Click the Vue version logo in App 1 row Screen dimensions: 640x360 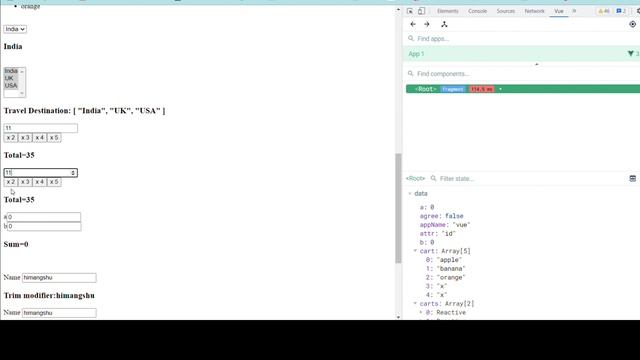(631, 54)
